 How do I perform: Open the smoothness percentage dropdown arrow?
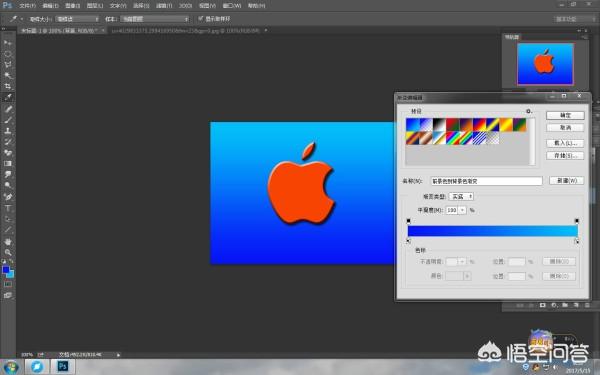click(462, 210)
